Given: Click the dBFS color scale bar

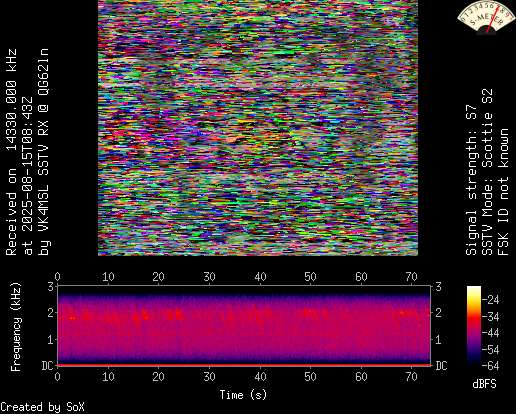Looking at the screenshot, I should click(474, 326).
